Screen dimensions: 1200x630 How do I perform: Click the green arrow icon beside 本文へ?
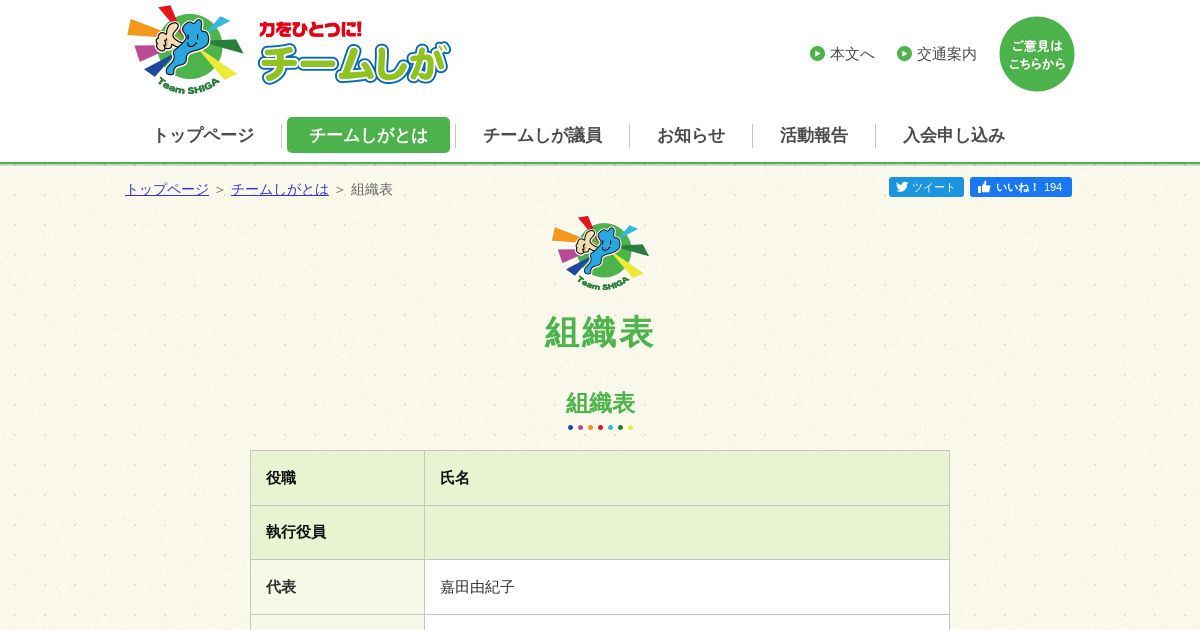point(817,54)
